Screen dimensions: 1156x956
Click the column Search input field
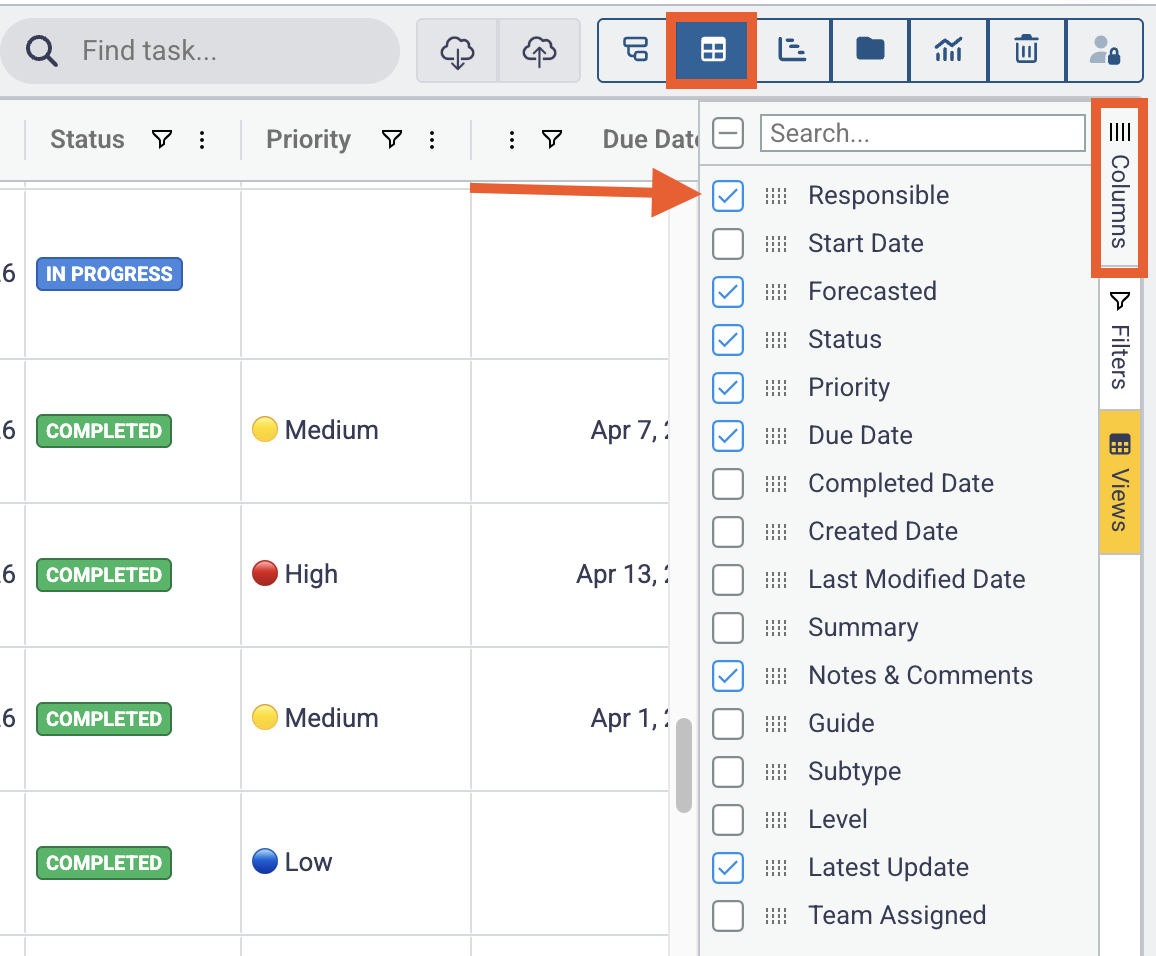pos(922,133)
